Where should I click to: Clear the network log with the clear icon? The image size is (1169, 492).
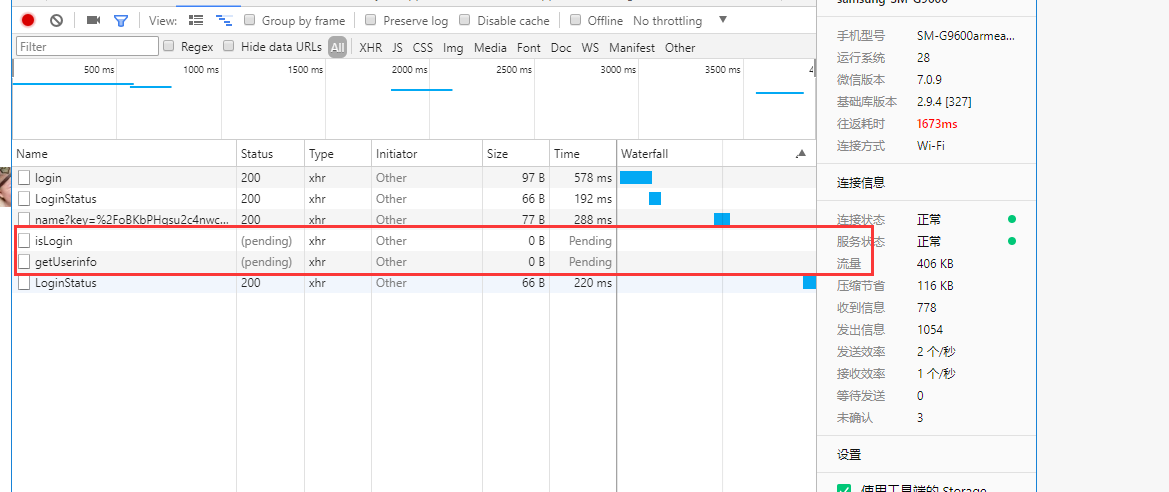pos(57,20)
